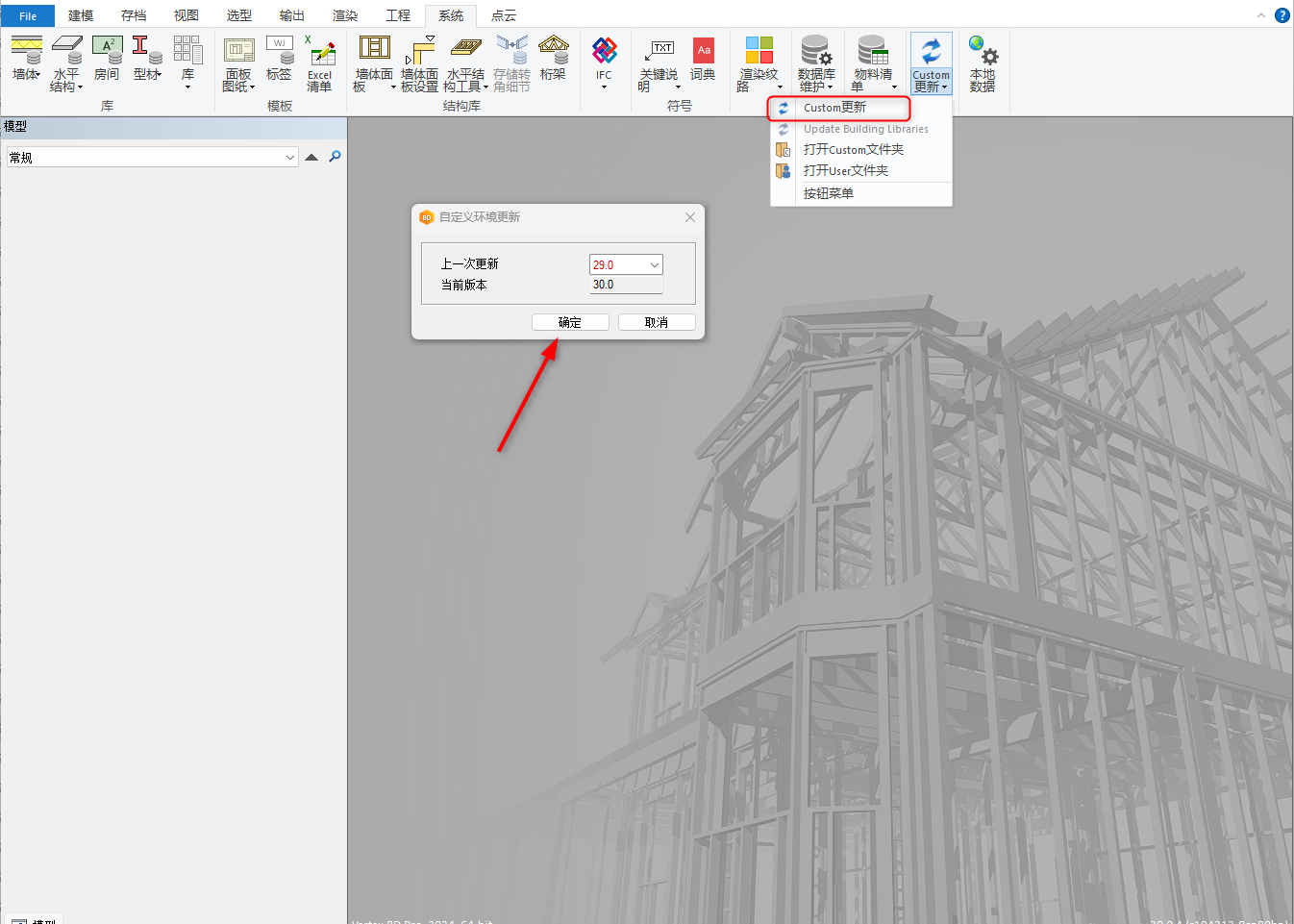Switch to the 工程 ribbon tab

click(398, 15)
